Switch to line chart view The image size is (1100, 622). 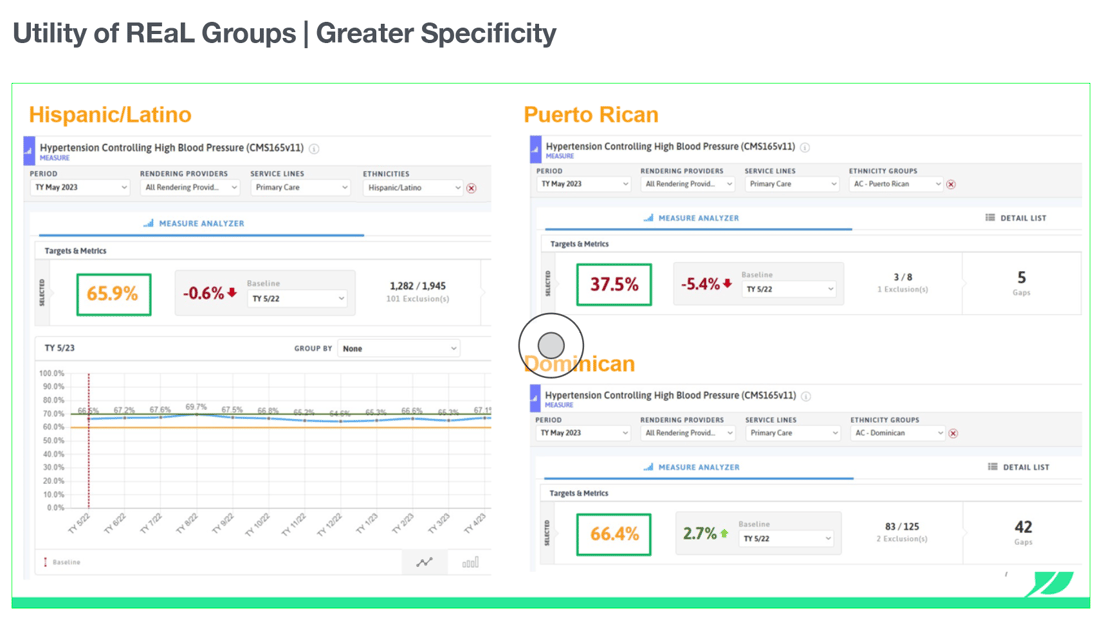(424, 562)
